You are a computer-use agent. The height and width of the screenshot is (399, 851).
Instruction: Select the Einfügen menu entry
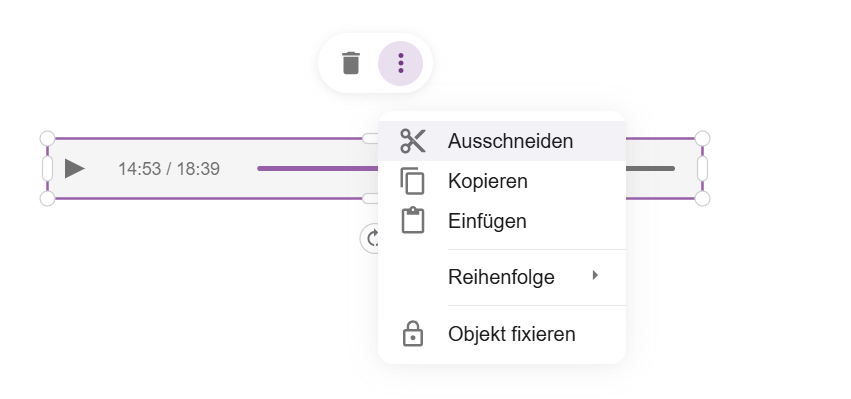click(502, 221)
